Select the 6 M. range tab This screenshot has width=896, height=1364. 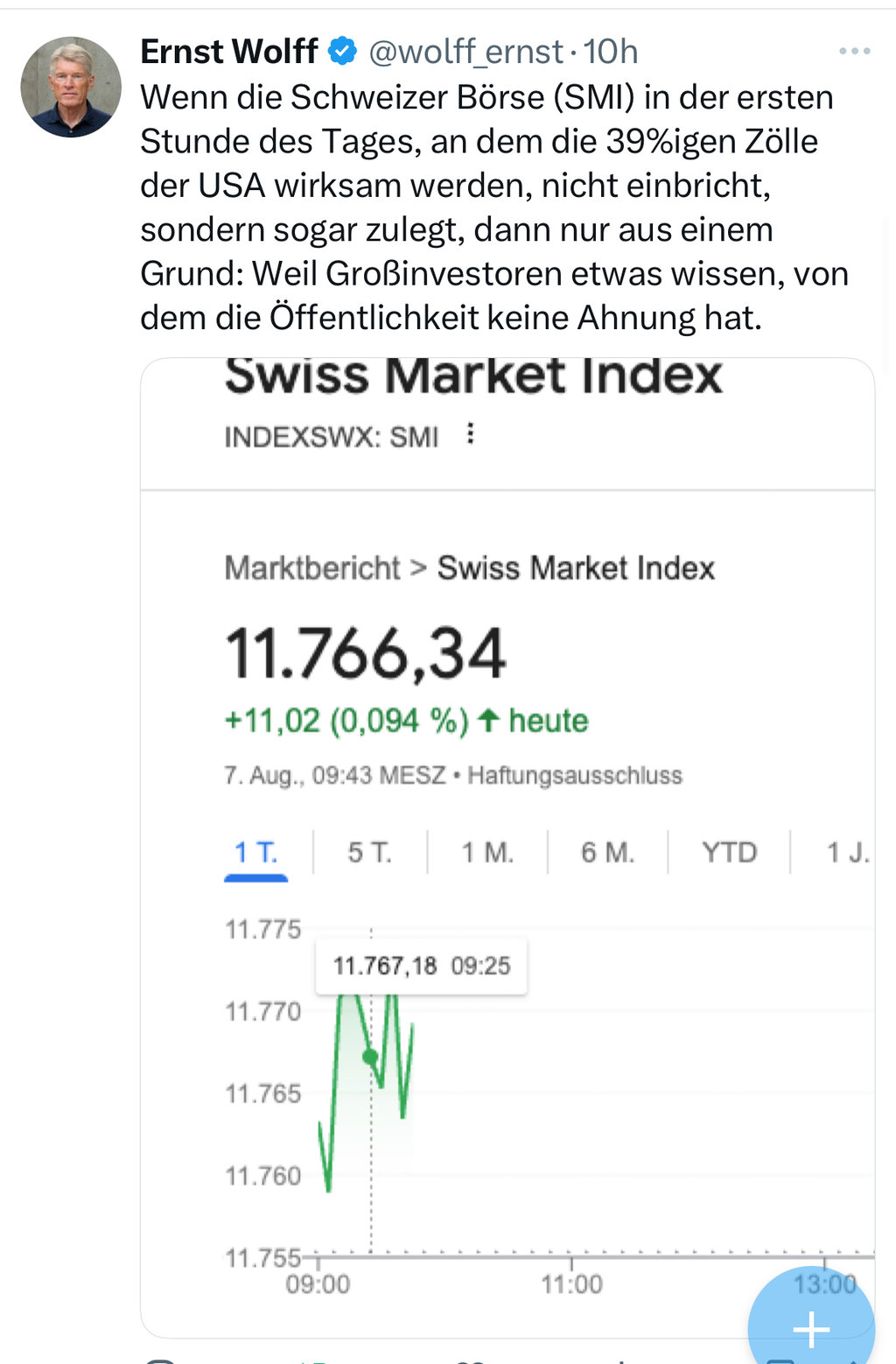(x=607, y=852)
